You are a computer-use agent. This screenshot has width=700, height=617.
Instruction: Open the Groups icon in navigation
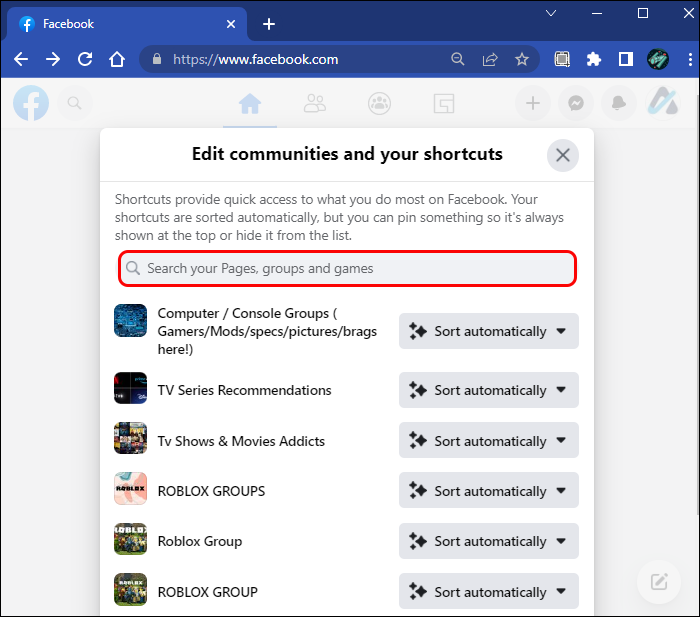tap(379, 103)
